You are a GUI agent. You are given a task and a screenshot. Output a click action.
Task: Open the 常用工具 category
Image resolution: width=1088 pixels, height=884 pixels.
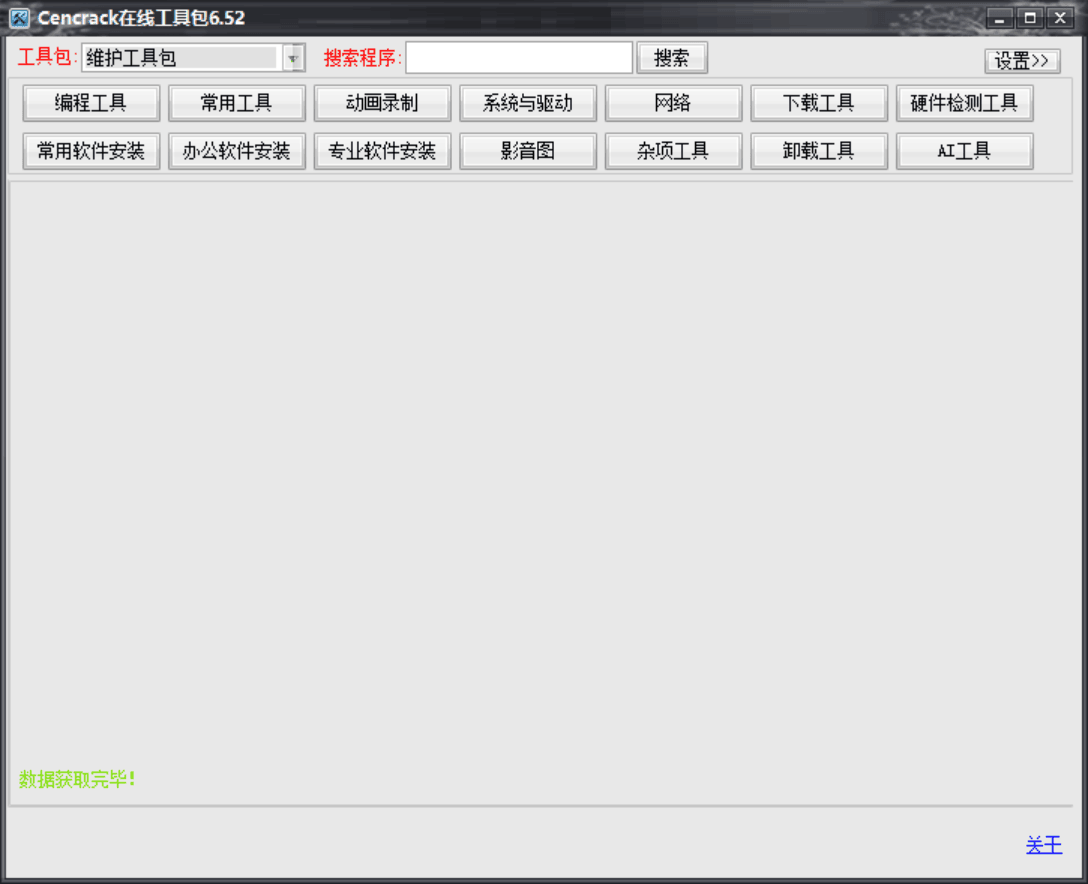(x=237, y=102)
